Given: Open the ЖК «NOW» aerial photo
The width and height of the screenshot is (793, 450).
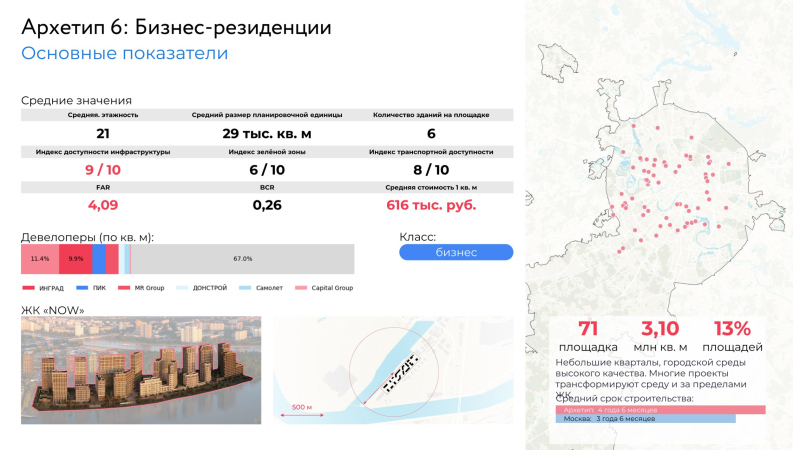Looking at the screenshot, I should tap(140, 369).
